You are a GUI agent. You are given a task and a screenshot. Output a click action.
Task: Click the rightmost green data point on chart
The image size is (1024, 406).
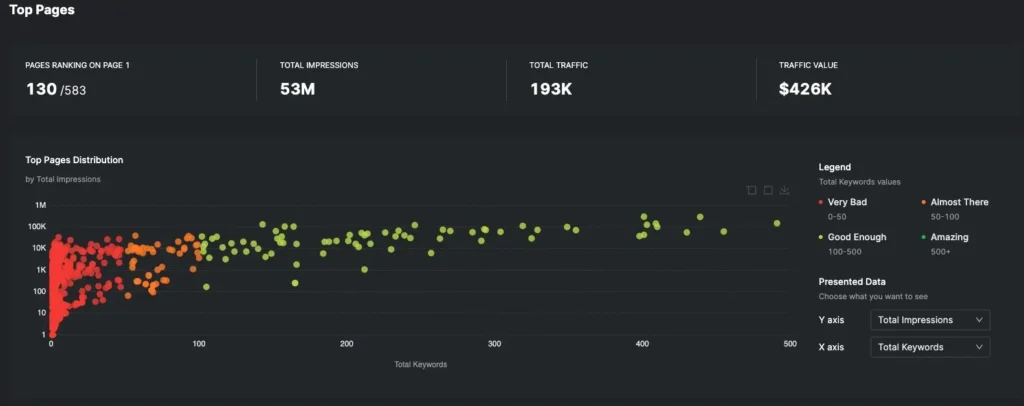pos(777,223)
